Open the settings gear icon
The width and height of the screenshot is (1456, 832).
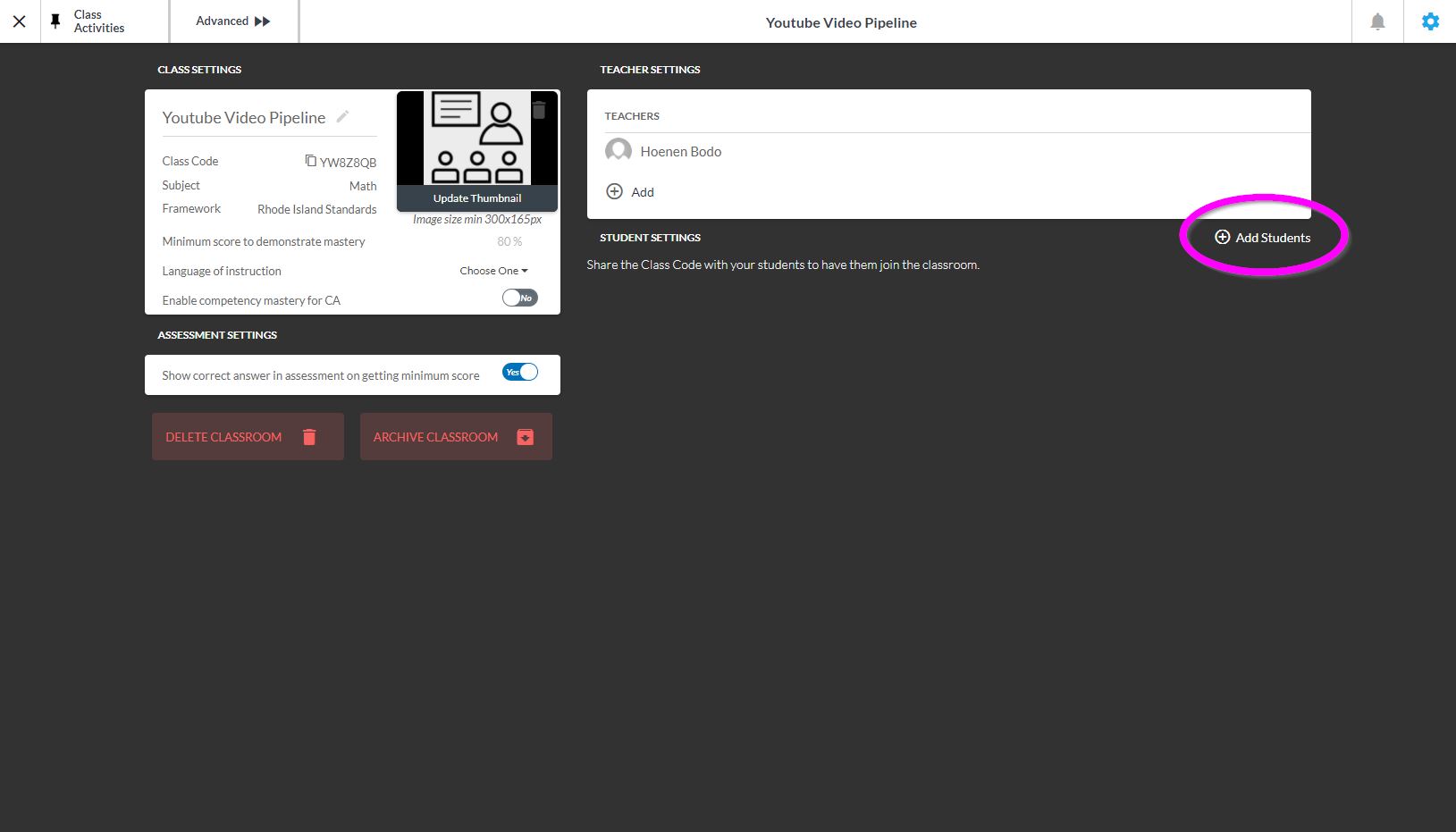(x=1430, y=21)
